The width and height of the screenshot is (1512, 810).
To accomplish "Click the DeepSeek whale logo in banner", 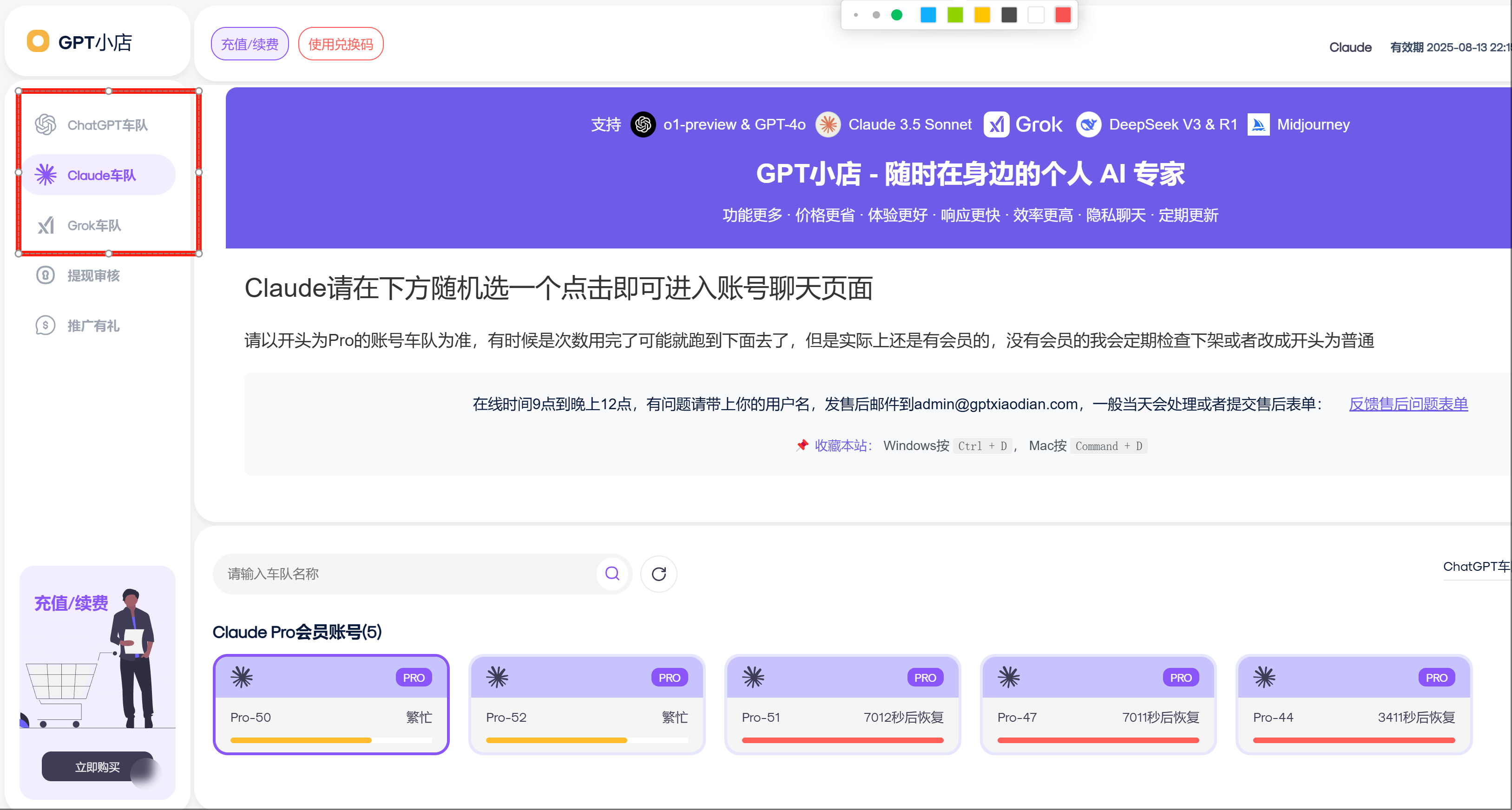I will pyautogui.click(x=1088, y=124).
